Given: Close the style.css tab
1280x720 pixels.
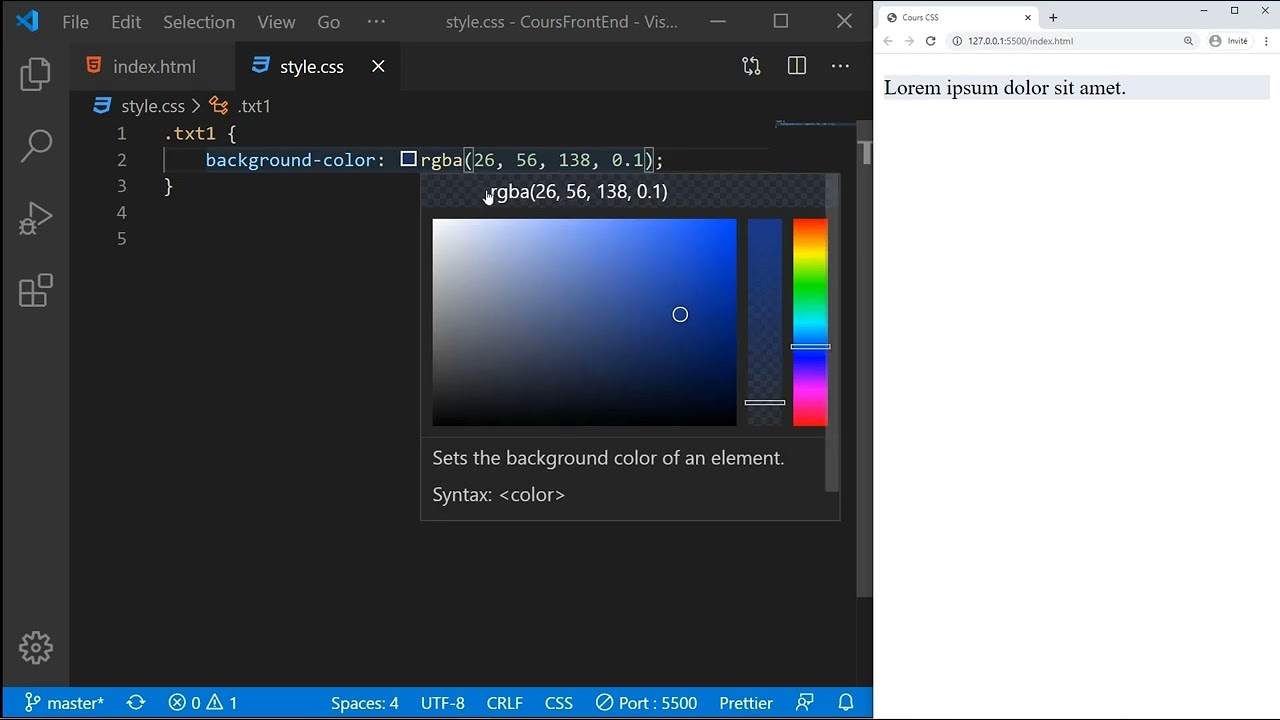Looking at the screenshot, I should click(x=378, y=66).
